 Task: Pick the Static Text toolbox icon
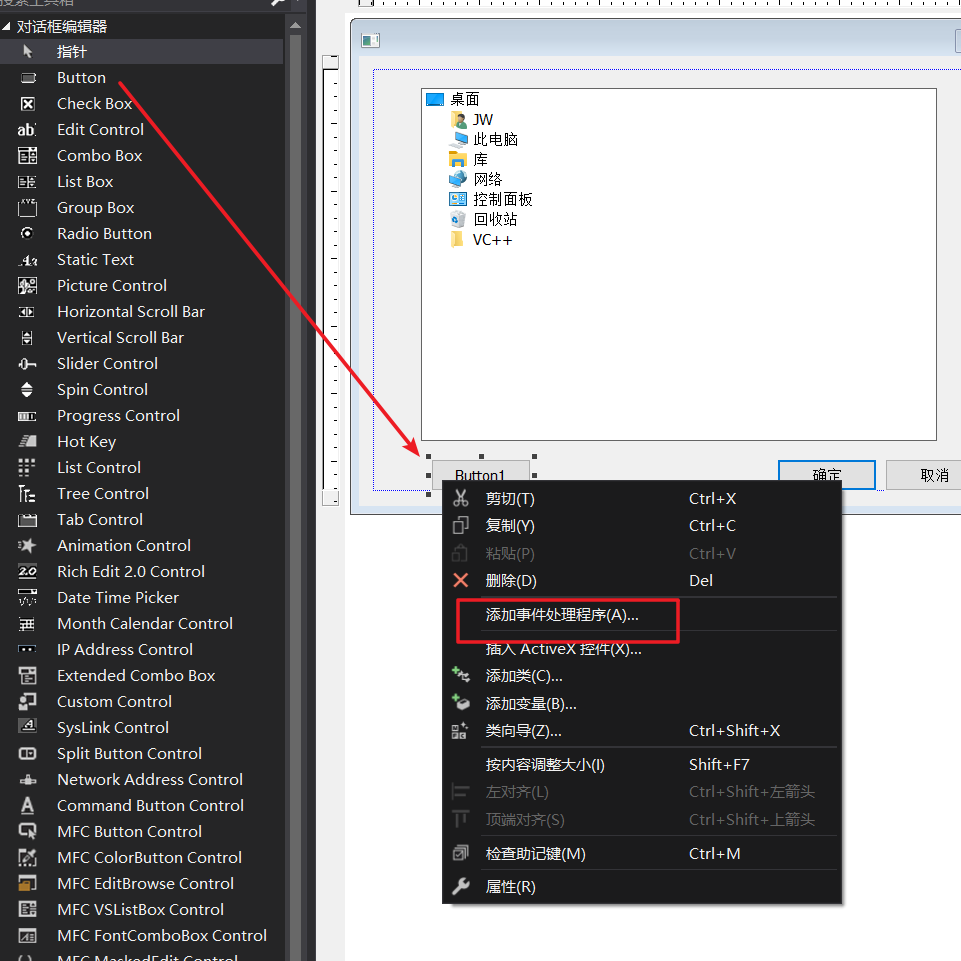tap(28, 260)
